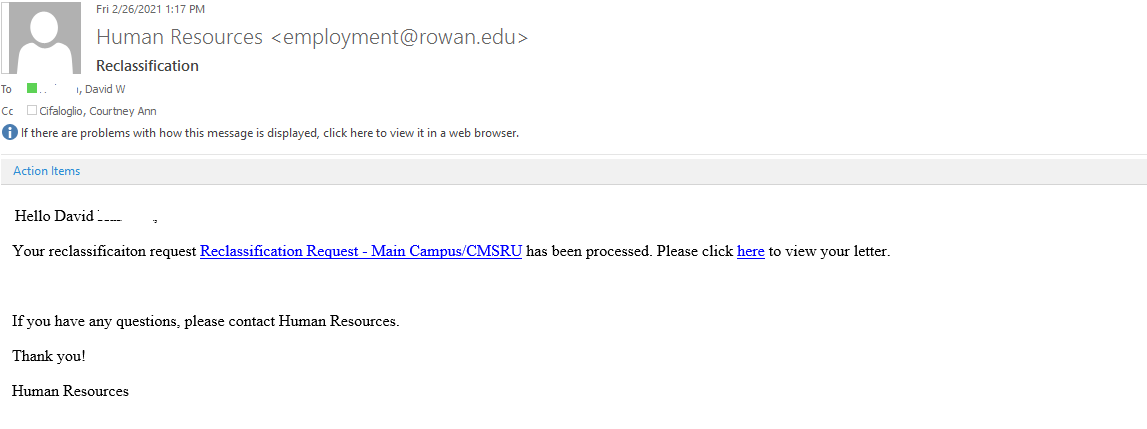1147x429 pixels.
Task: Open Reclassification Request - Main Campus/CMSRU link
Action: 361,251
